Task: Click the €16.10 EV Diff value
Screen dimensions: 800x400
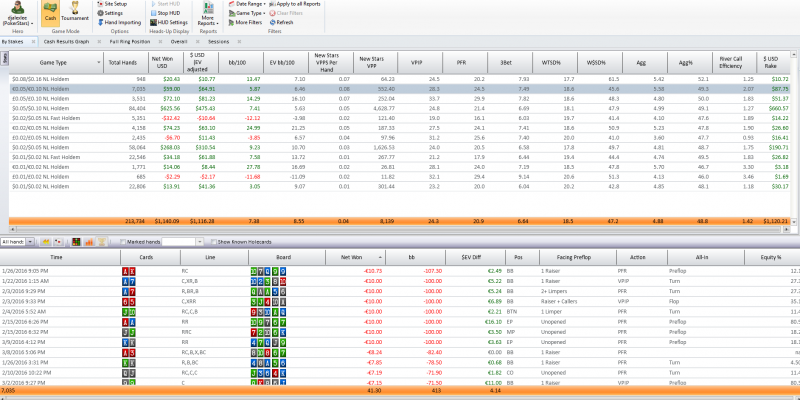Action: point(493,322)
